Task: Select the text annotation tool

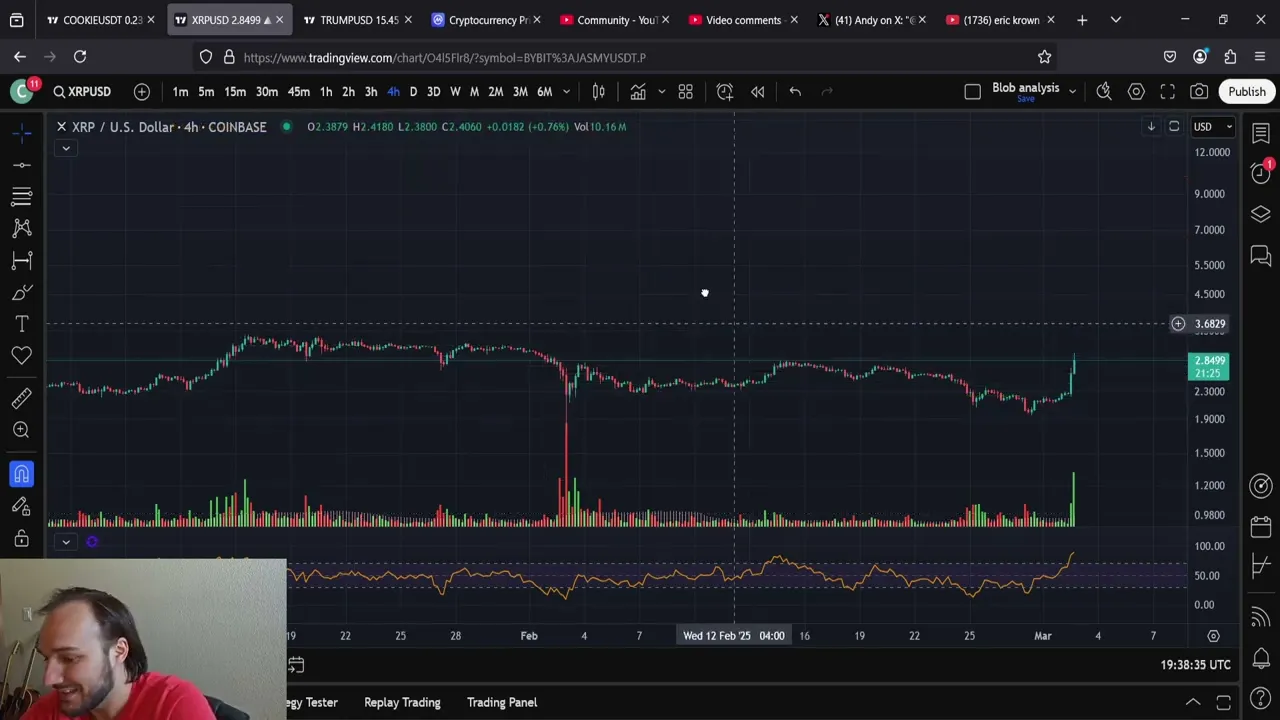Action: point(21,324)
